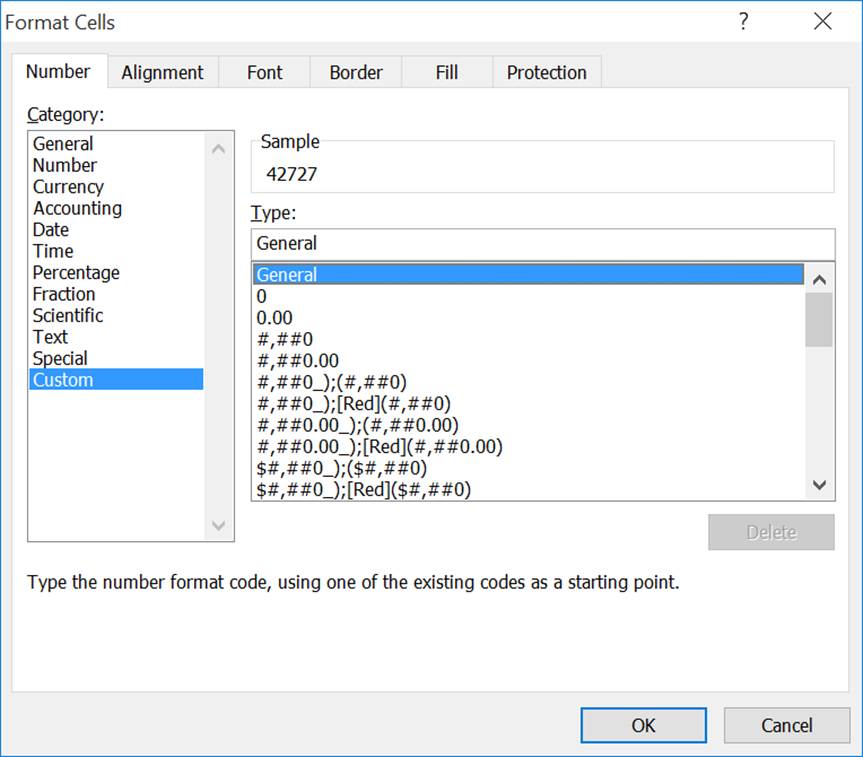Select the Fraction category

(116, 294)
